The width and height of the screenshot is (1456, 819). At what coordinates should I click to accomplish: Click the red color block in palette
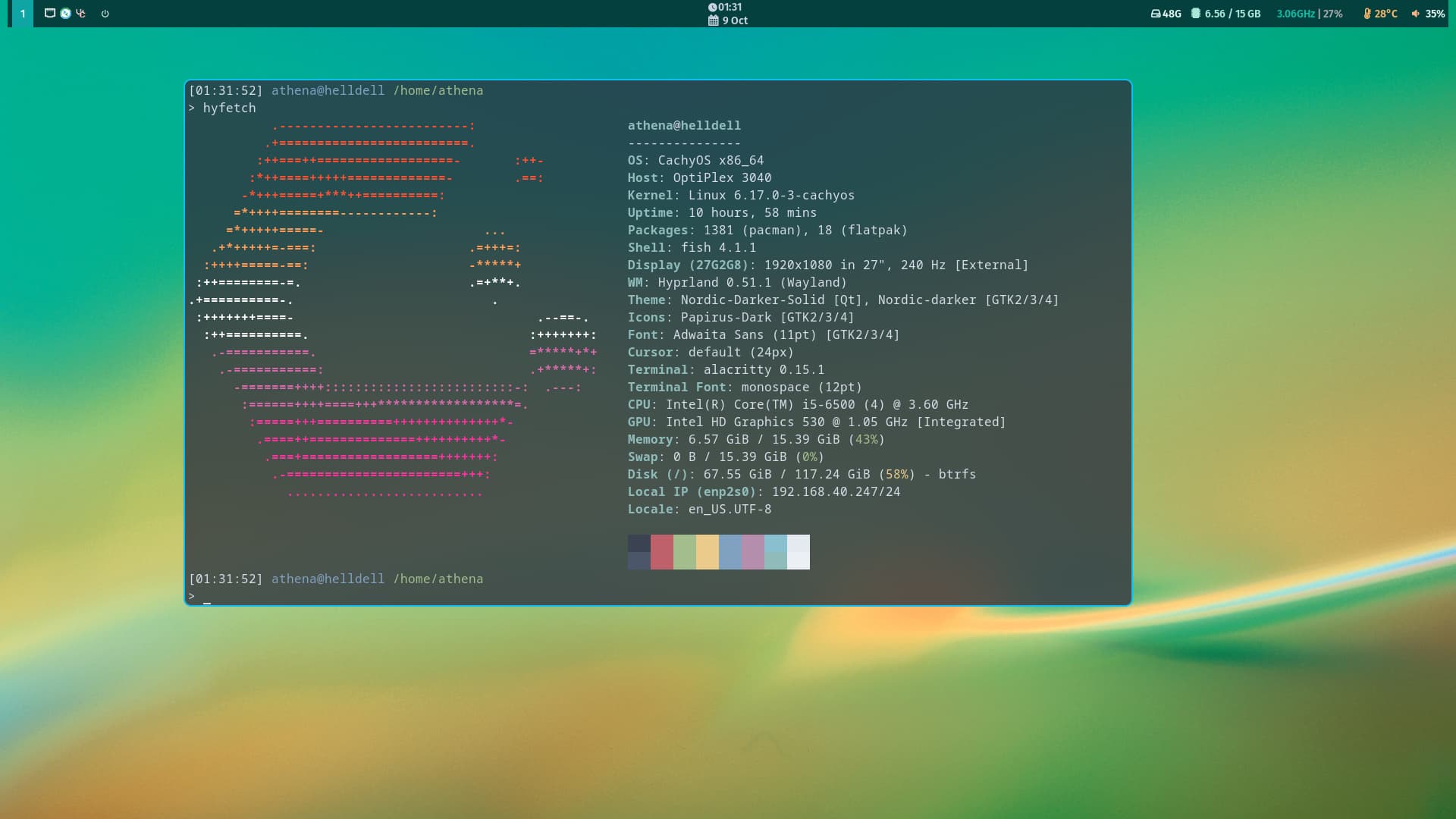coord(661,552)
